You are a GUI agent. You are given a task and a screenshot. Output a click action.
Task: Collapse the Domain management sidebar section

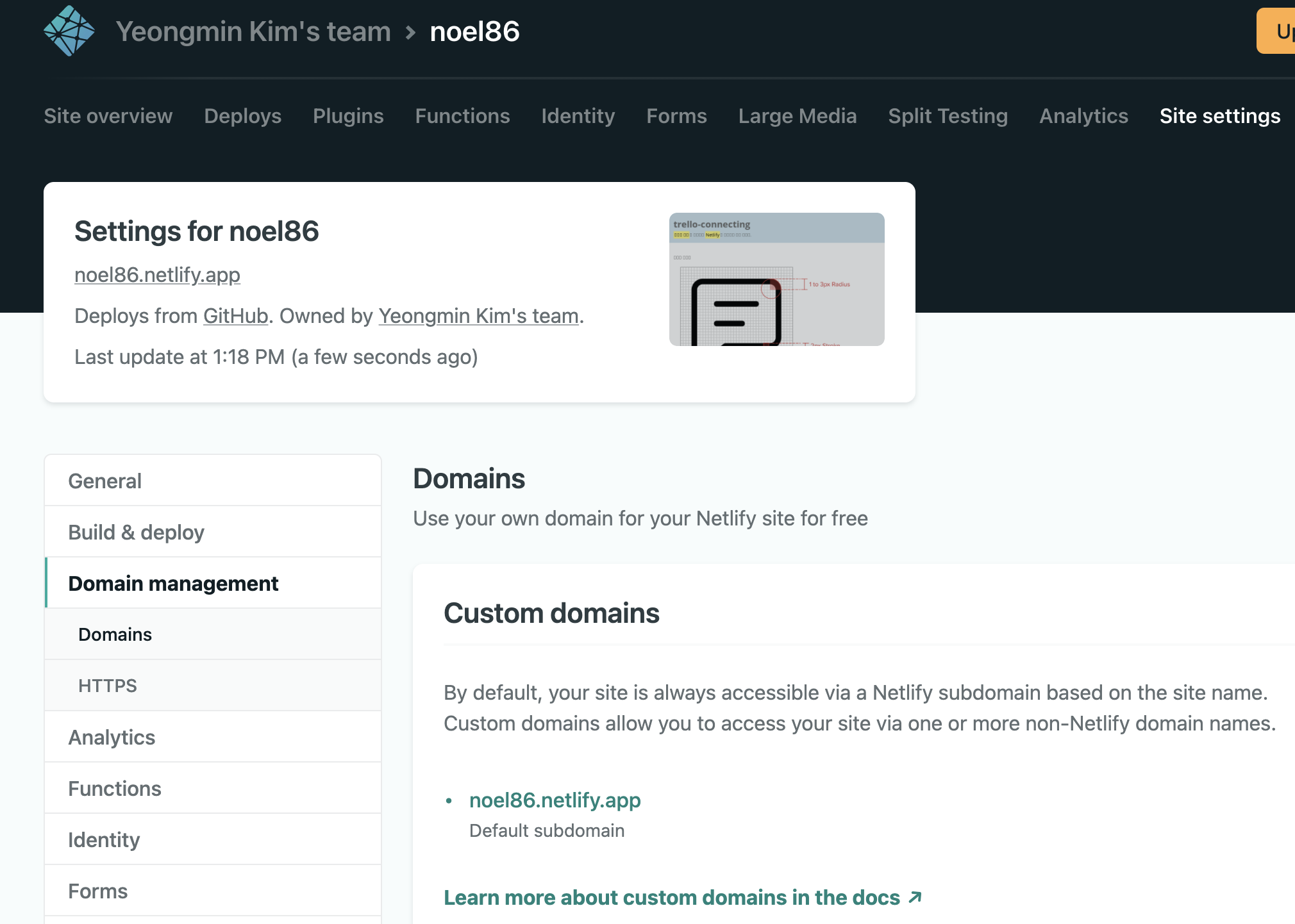173,584
